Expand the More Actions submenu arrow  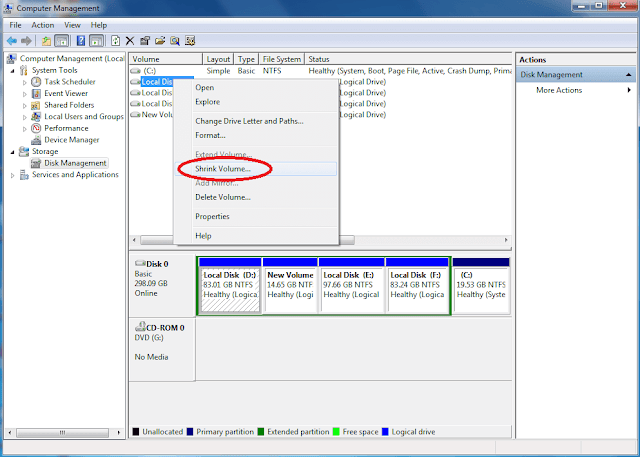click(629, 90)
